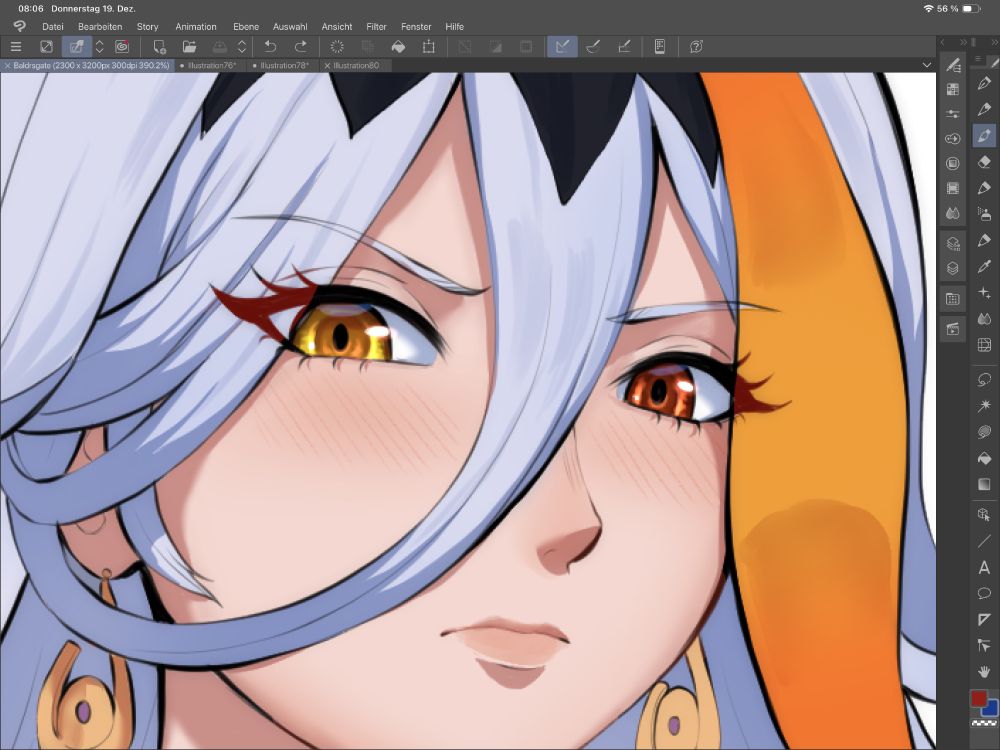Toggle the dotted selection circle icon

(337, 47)
